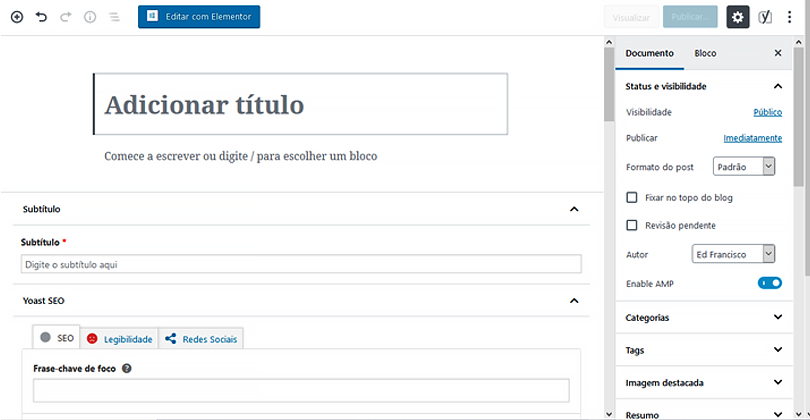This screenshot has width=810, height=420.
Task: Collapse the Yoast SEO meta box
Action: click(574, 301)
